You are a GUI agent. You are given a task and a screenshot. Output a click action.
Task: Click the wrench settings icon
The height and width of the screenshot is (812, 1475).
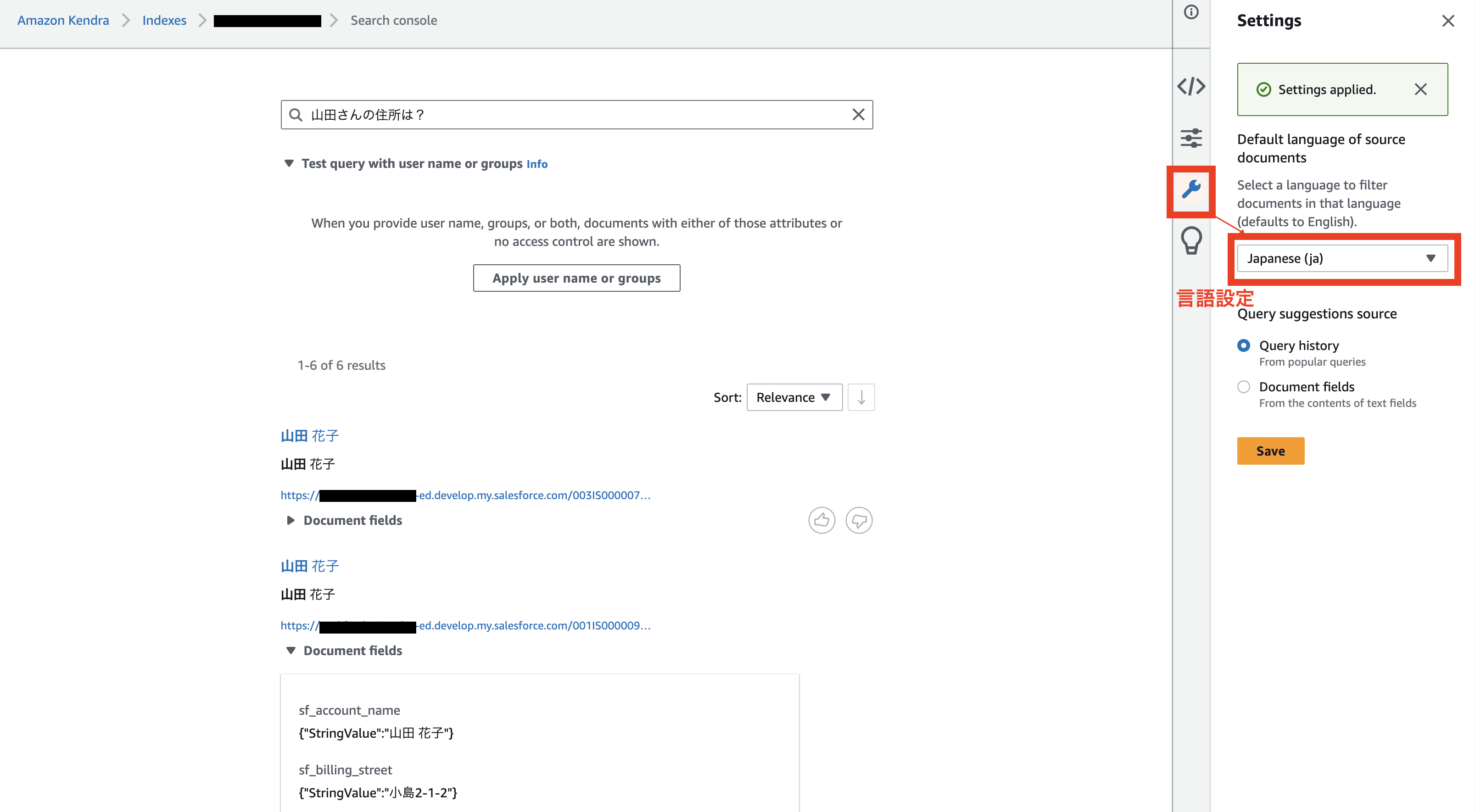click(x=1191, y=189)
